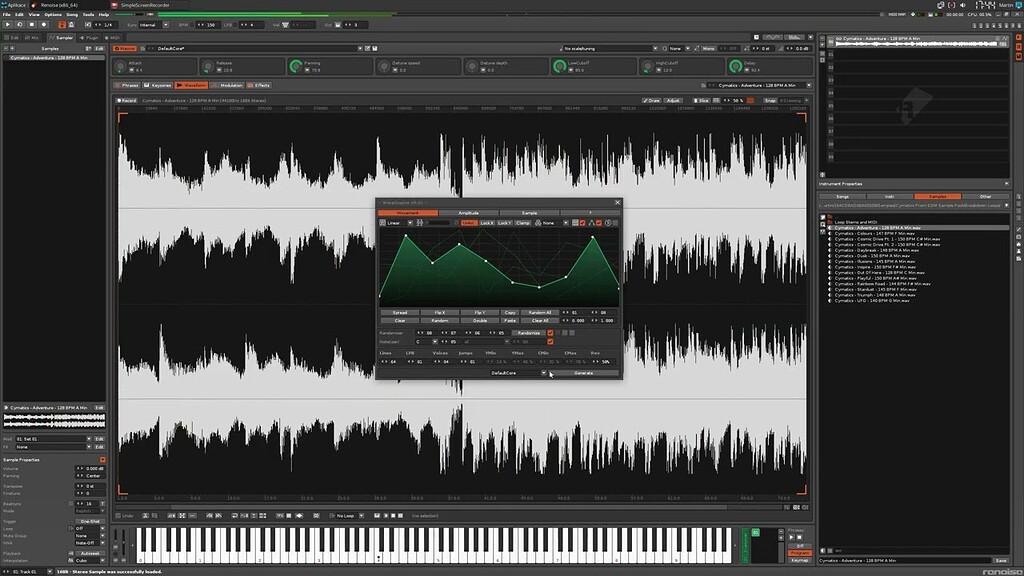Select the Draw tool in waveform editor
The height and width of the screenshot is (576, 1024).
tap(652, 101)
